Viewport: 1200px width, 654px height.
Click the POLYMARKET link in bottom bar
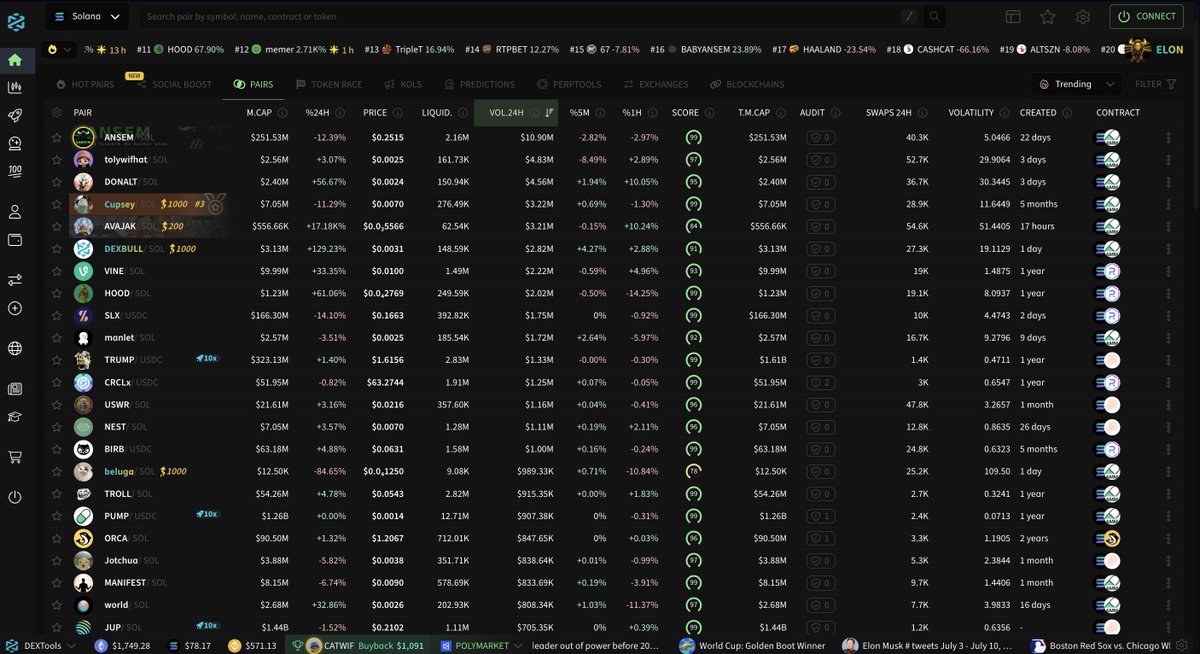click(x=484, y=645)
